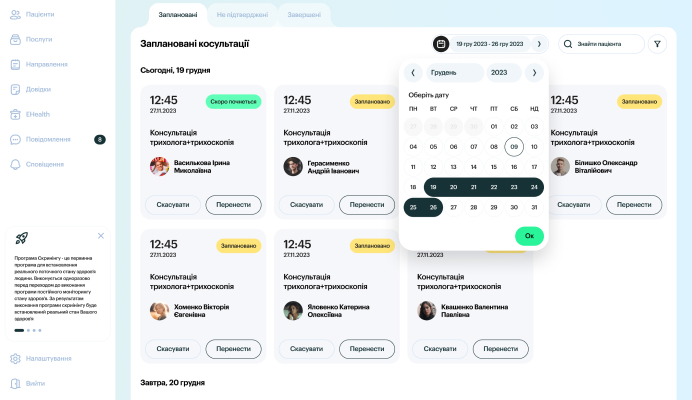692x400 pixels.
Task: Click the filter funnel icon
Action: click(657, 44)
